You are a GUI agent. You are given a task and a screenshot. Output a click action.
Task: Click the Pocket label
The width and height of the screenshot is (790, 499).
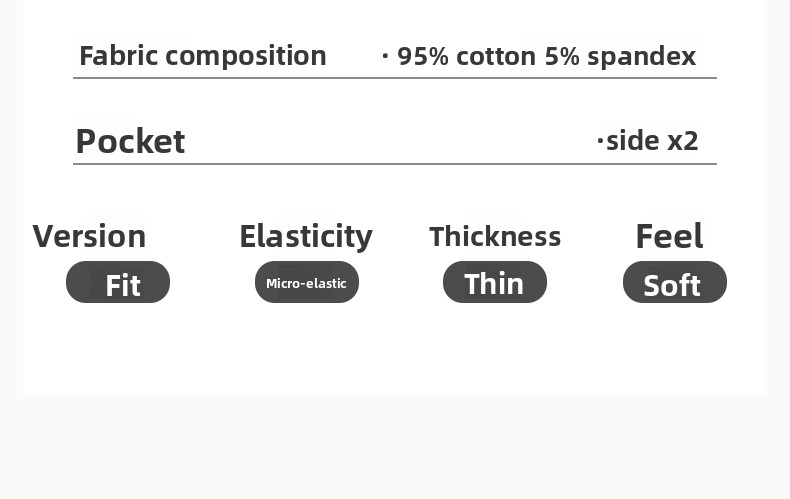point(130,142)
